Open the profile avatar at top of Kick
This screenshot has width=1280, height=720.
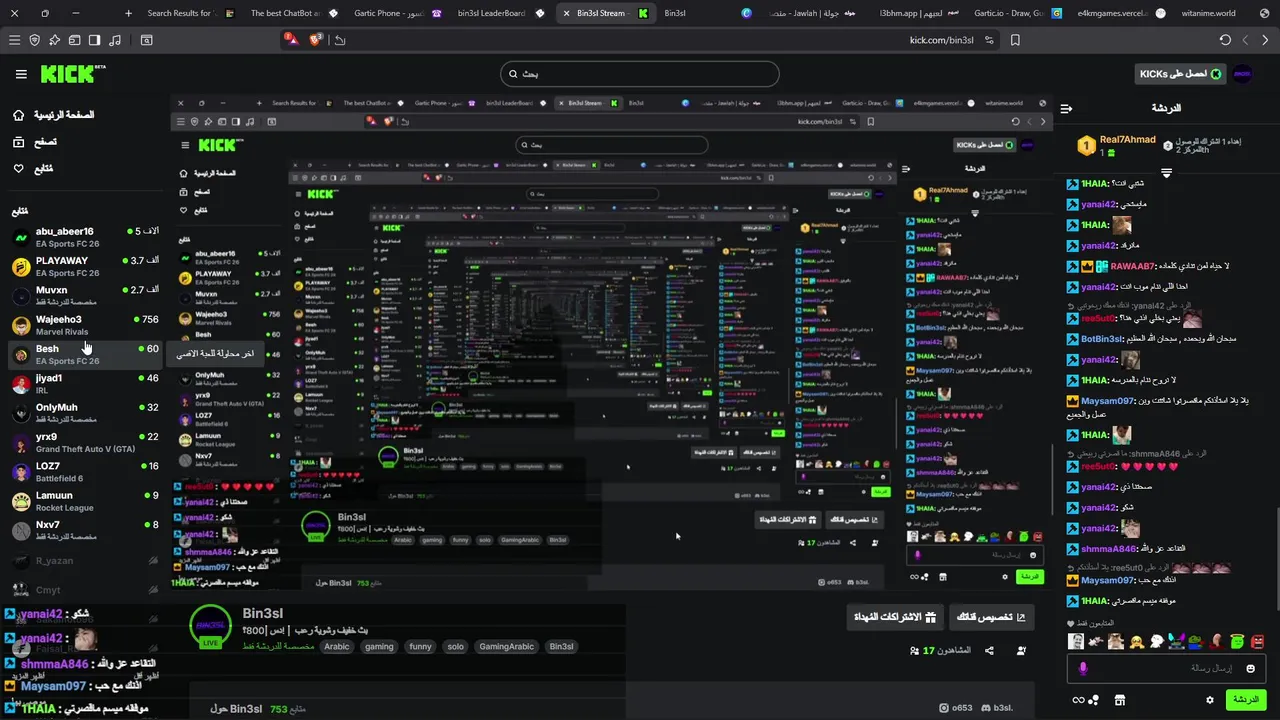(1242, 74)
